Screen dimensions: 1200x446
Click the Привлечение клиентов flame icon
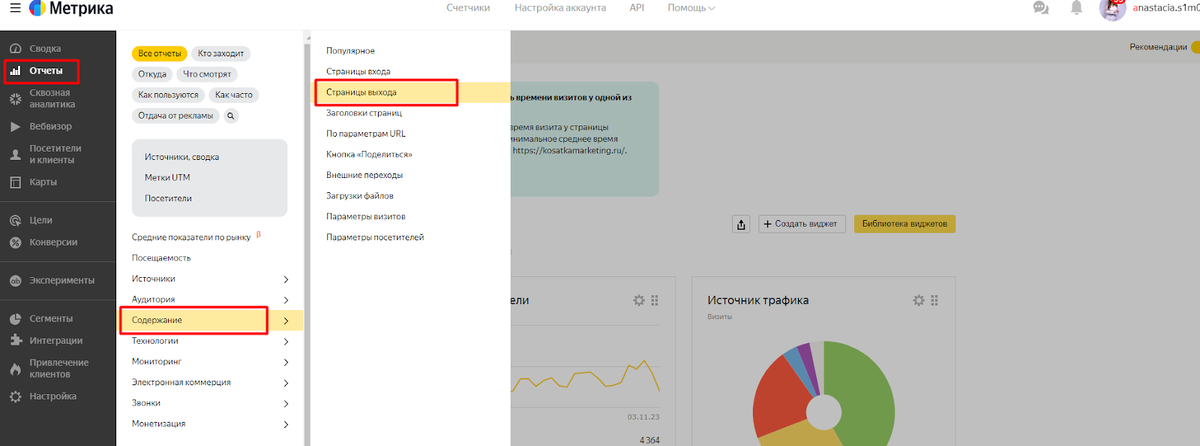click(x=15, y=368)
